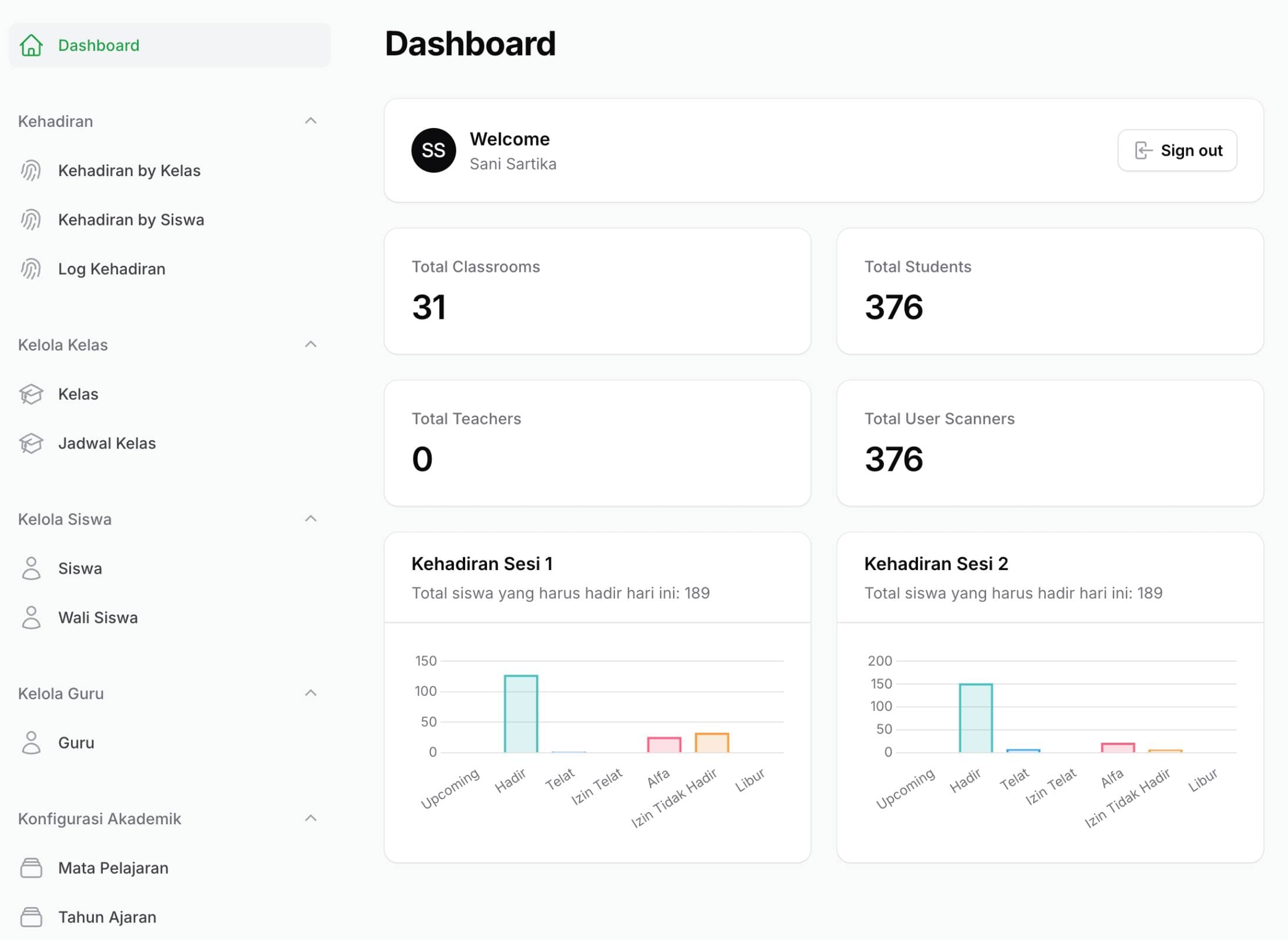Click the Sign out button

pyautogui.click(x=1177, y=150)
